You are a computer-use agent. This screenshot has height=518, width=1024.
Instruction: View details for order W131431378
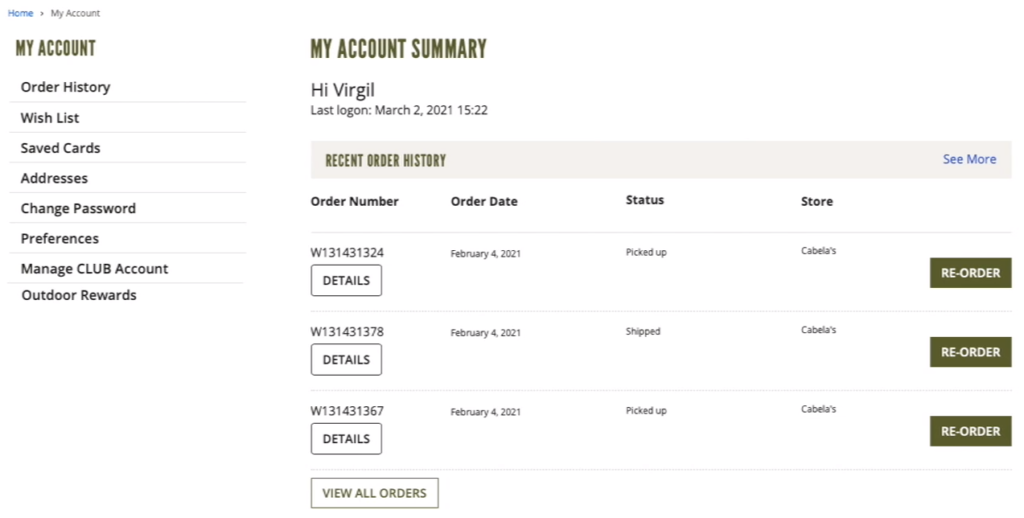pyautogui.click(x=346, y=359)
